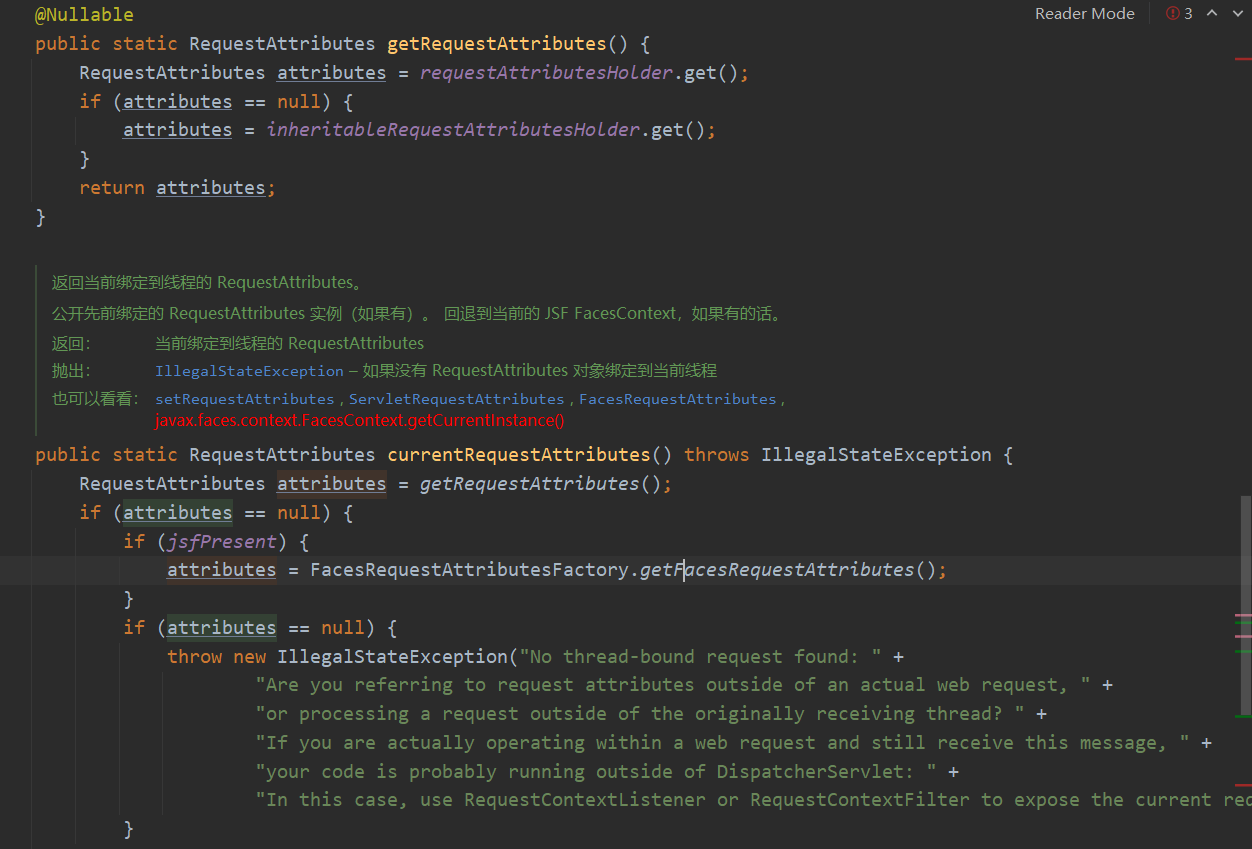Screen dimensions: 1252x849
Task: Click the FacesRequestAttributesFactory class name
Action: pyautogui.click(x=470, y=570)
